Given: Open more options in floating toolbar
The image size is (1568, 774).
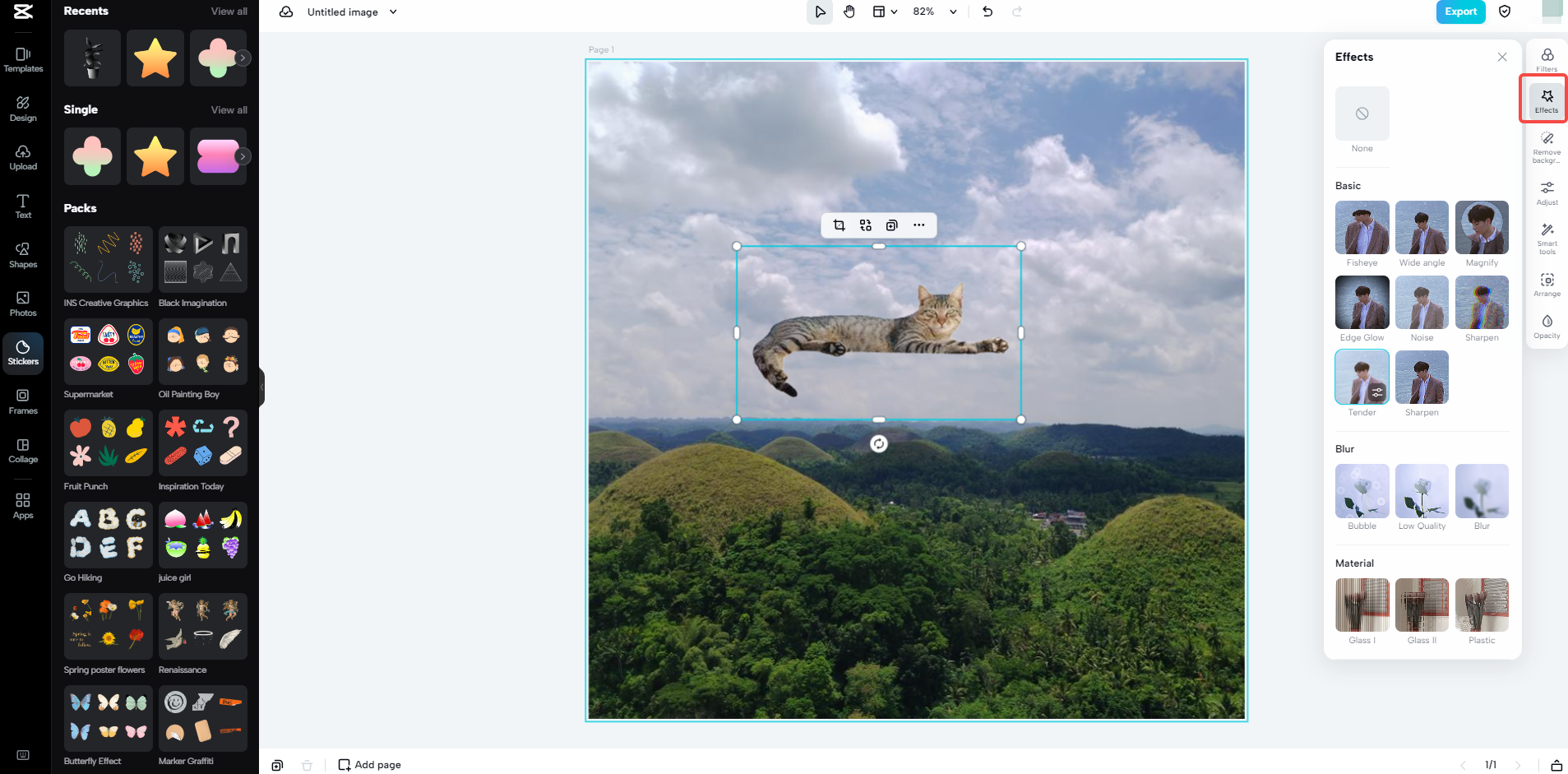Looking at the screenshot, I should (x=919, y=225).
